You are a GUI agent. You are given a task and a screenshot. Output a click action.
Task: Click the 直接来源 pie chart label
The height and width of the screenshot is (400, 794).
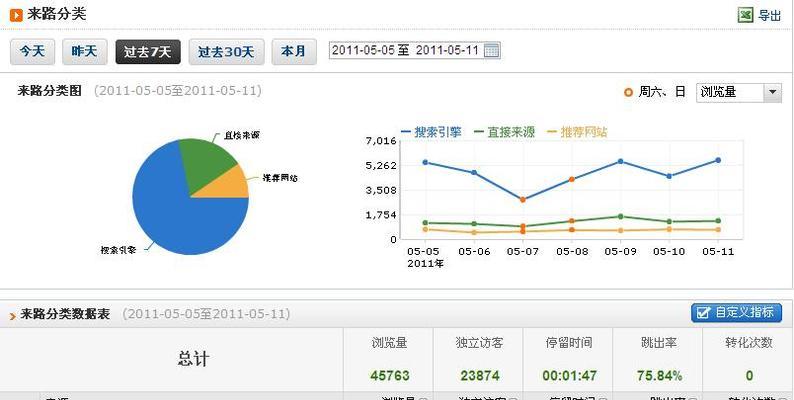242,136
